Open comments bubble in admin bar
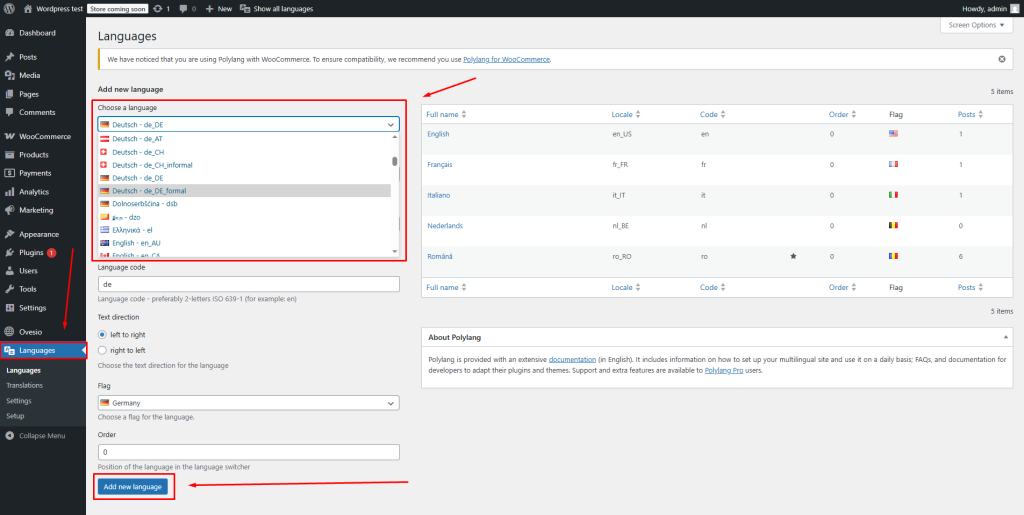Screen dimensions: 1024x515 pyautogui.click(x=187, y=9)
